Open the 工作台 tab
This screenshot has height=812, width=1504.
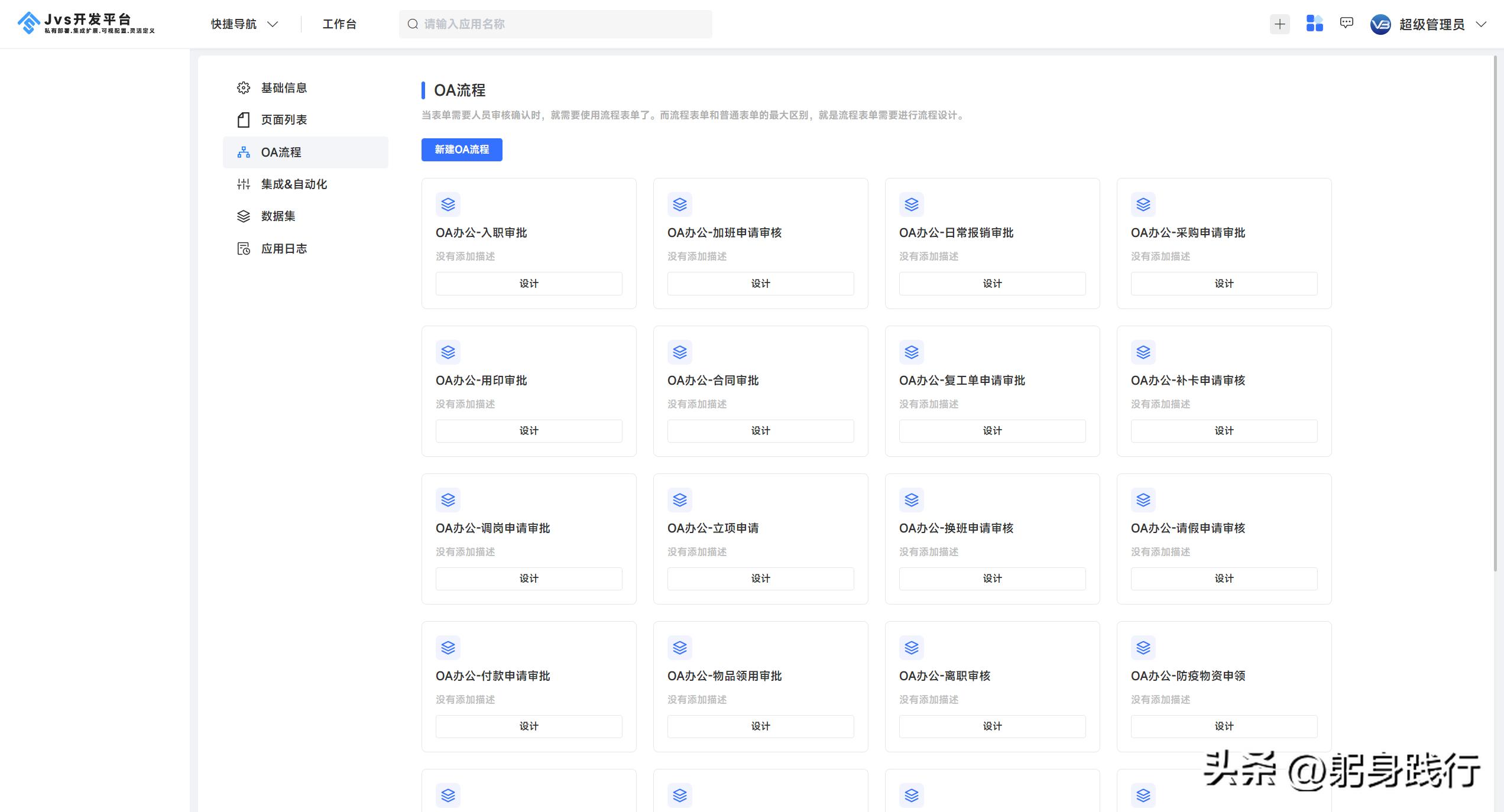(x=339, y=24)
